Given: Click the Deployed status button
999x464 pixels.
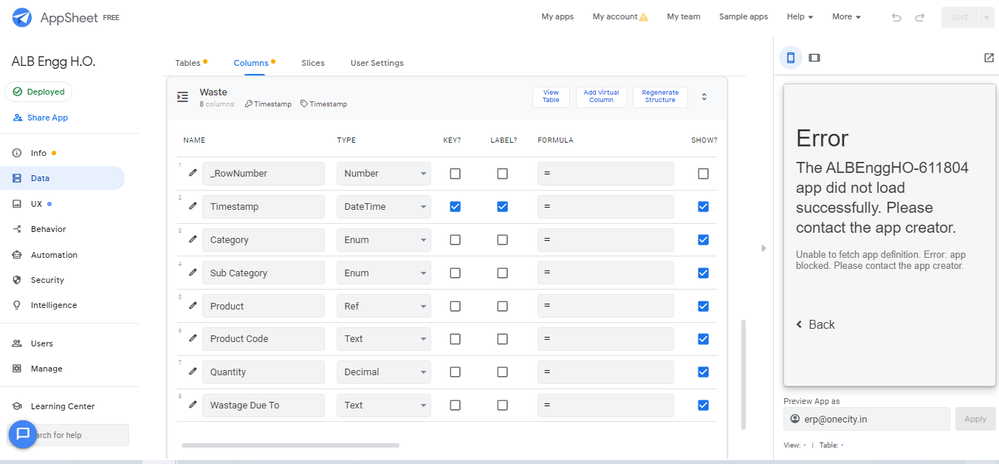Looking at the screenshot, I should [x=38, y=92].
